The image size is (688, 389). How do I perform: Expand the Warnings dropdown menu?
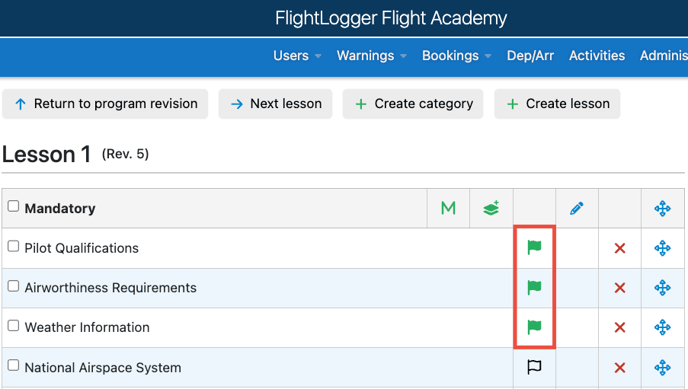point(372,56)
